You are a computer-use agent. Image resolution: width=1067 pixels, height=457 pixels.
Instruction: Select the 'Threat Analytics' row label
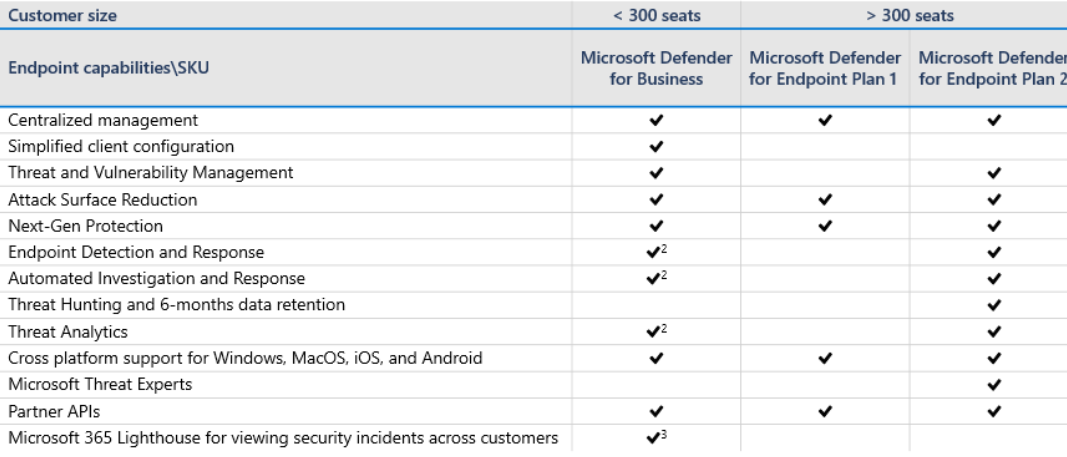pyautogui.click(x=68, y=332)
